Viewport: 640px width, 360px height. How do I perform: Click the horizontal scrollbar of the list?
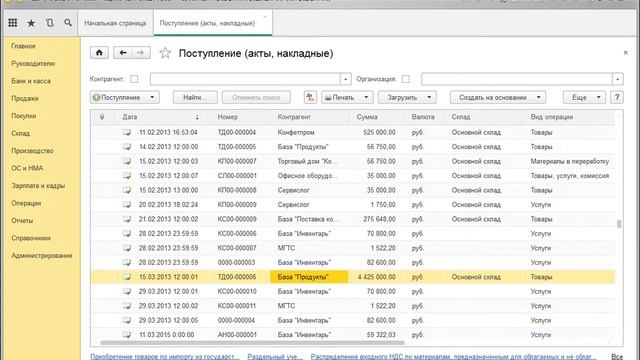point(252,342)
